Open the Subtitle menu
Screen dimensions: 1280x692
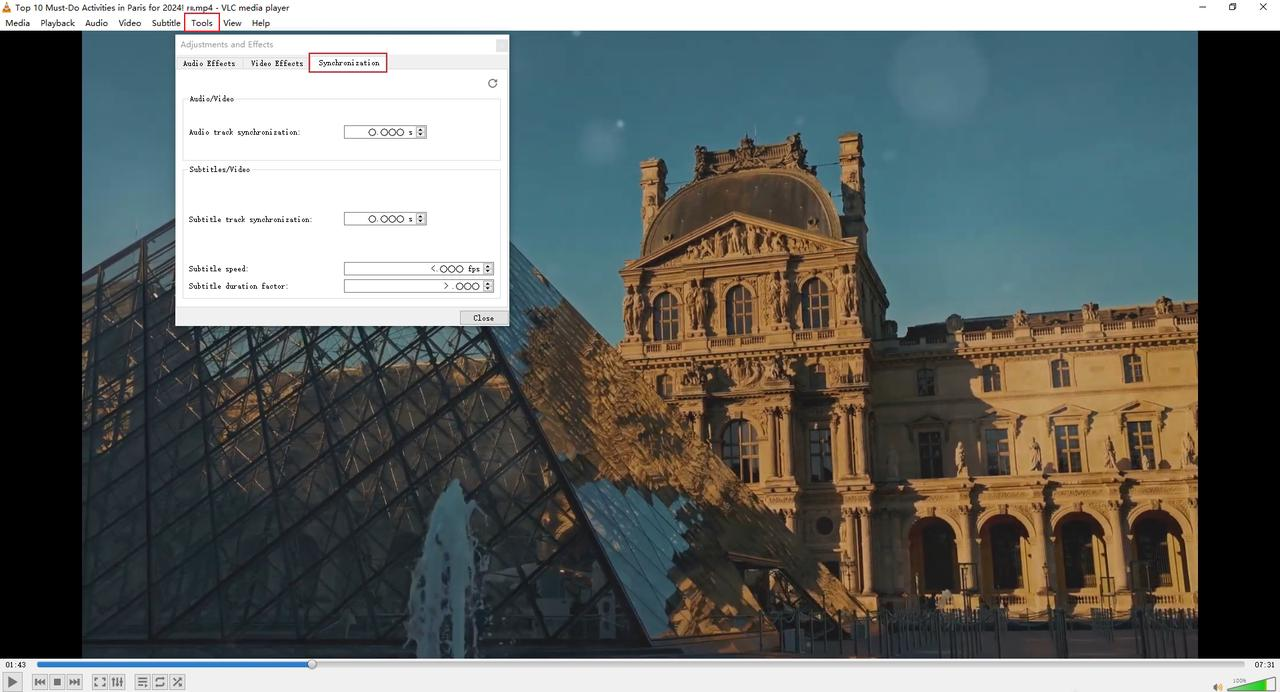click(166, 23)
